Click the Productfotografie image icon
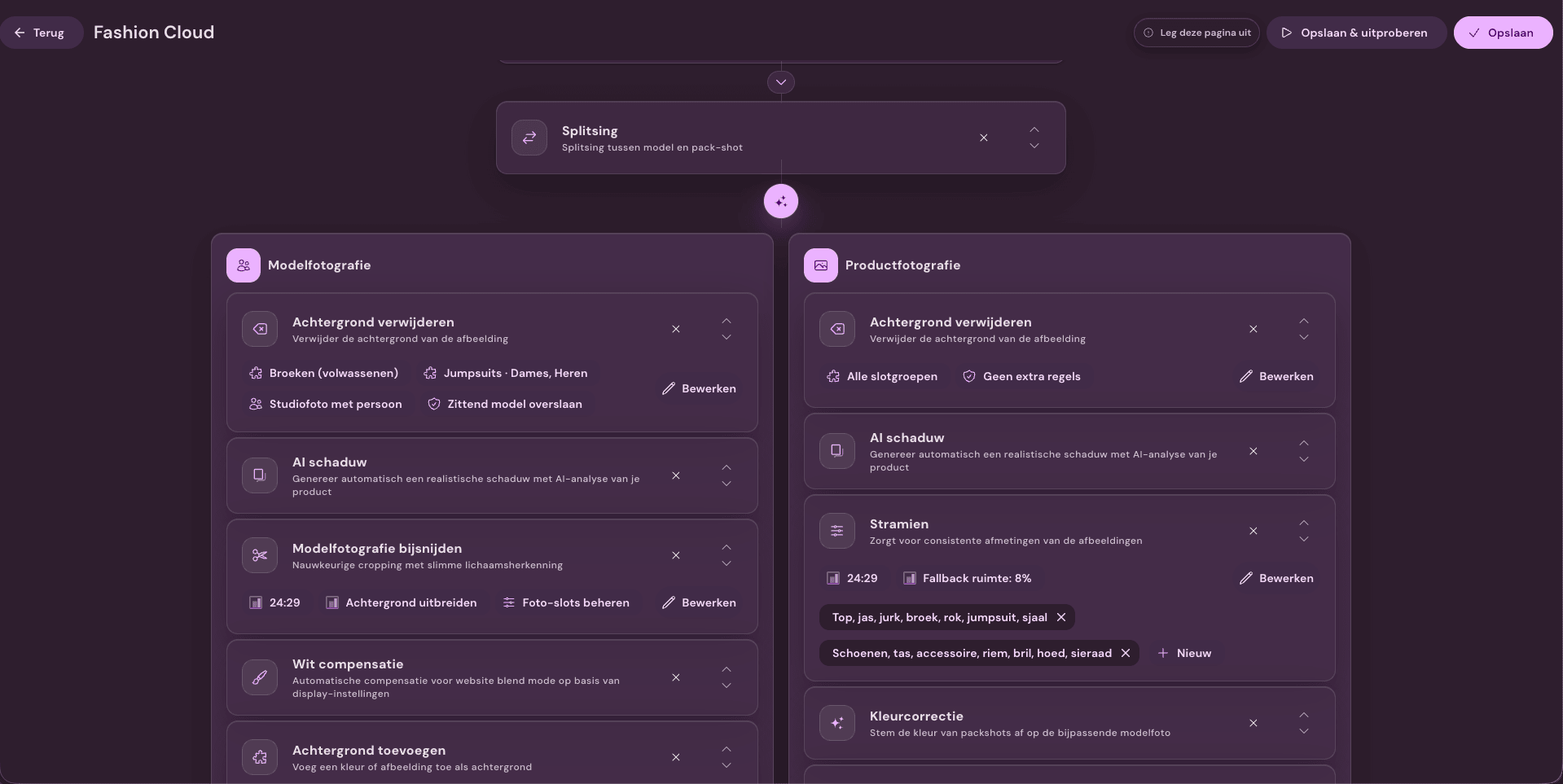This screenshot has width=1563, height=784. pyautogui.click(x=821, y=265)
